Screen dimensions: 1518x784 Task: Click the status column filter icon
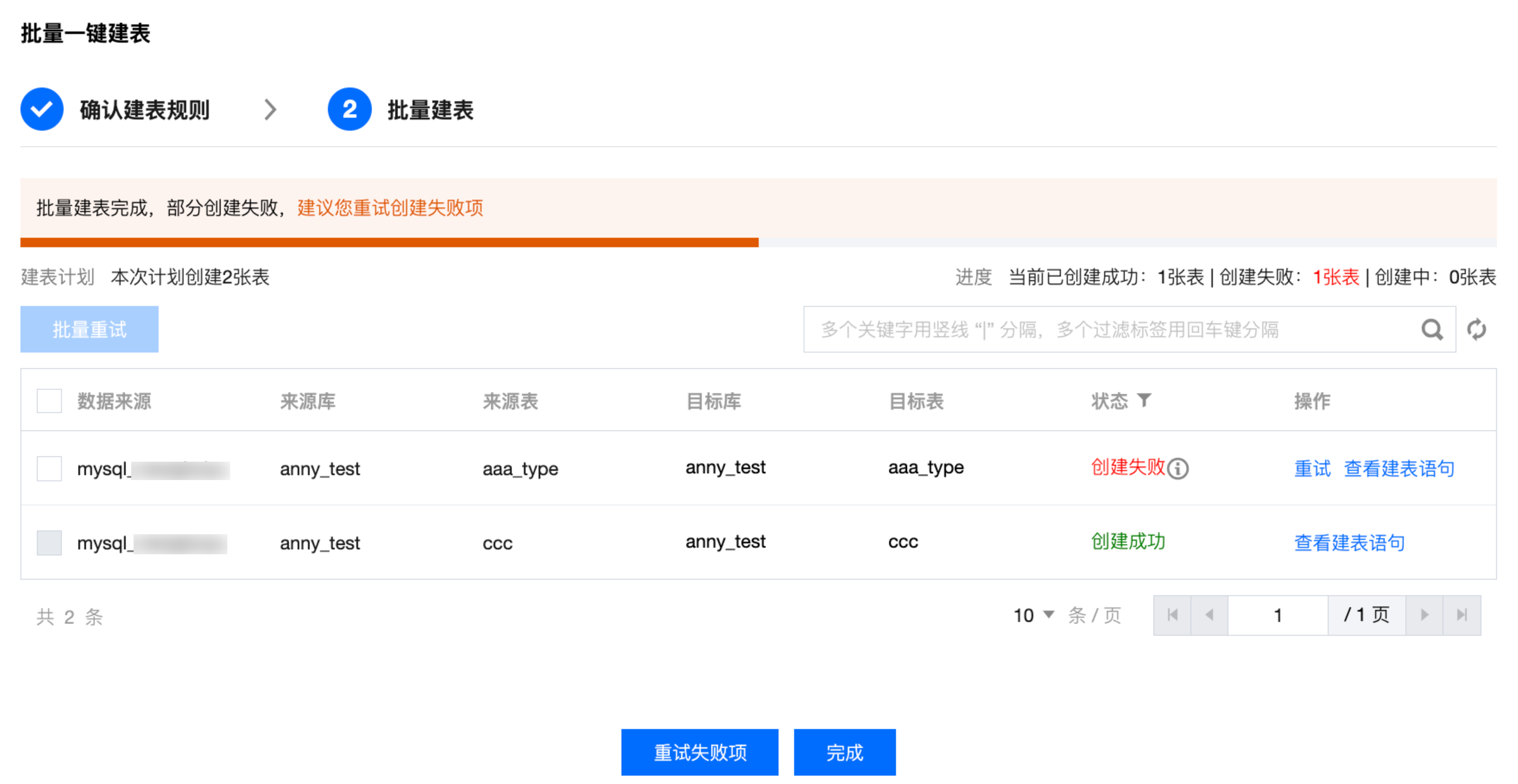coord(1143,401)
